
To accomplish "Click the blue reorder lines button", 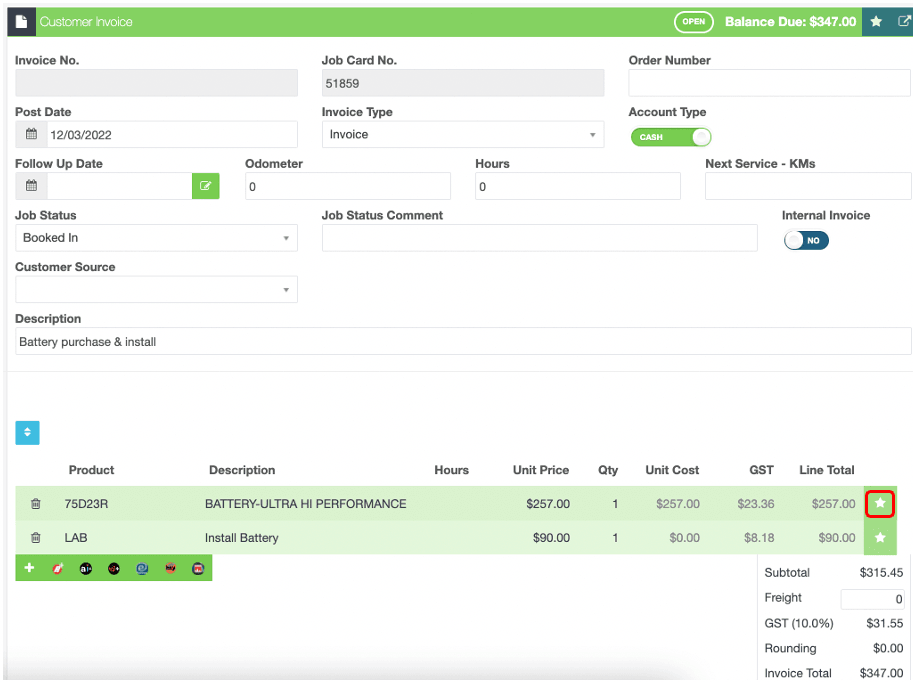I will [x=27, y=433].
